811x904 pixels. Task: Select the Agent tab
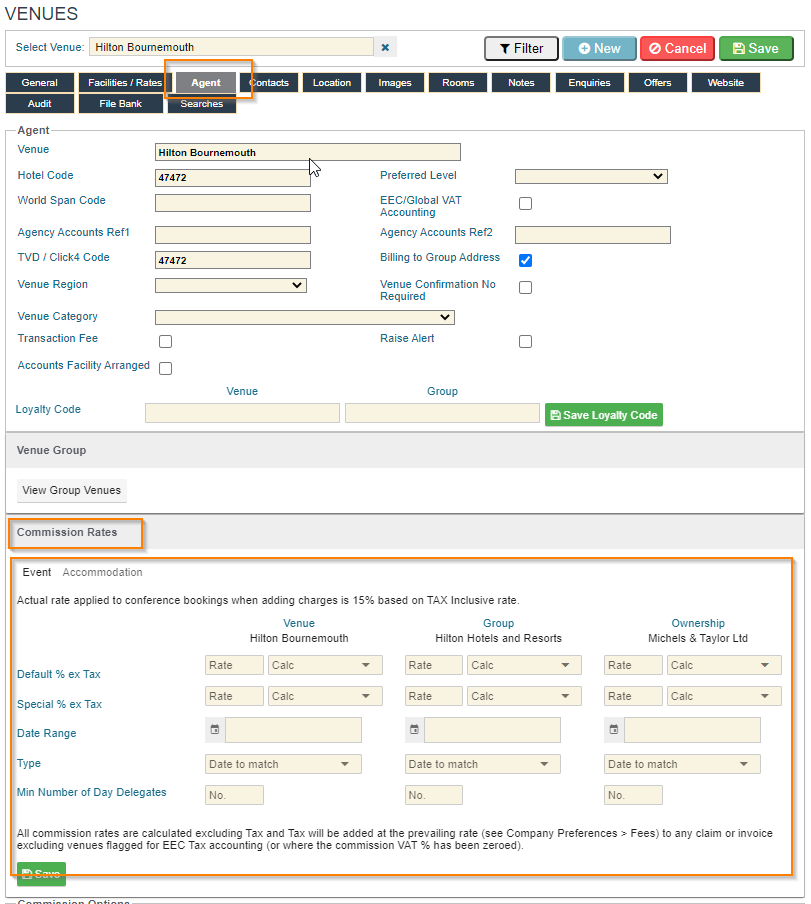[x=206, y=82]
